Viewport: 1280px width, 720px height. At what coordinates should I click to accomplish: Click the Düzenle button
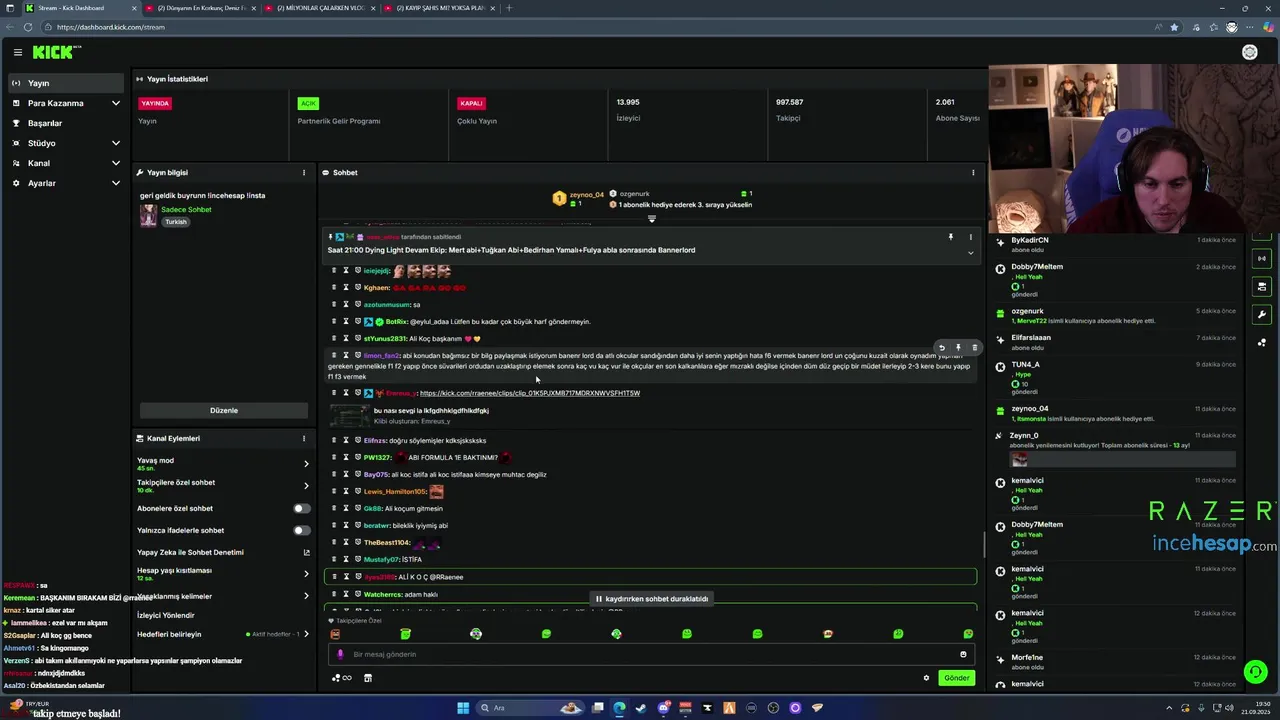(224, 410)
